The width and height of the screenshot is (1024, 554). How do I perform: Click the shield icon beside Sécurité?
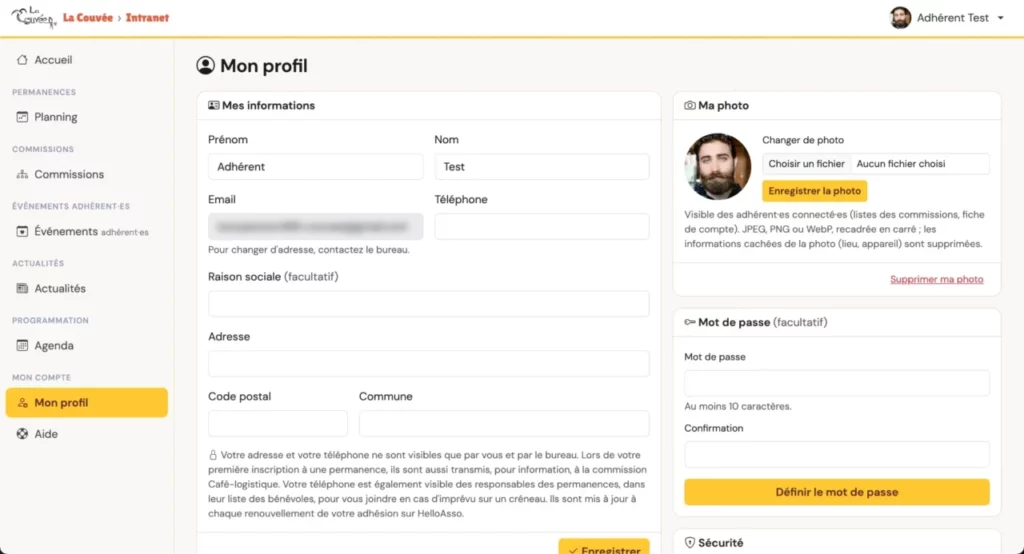(x=690, y=543)
